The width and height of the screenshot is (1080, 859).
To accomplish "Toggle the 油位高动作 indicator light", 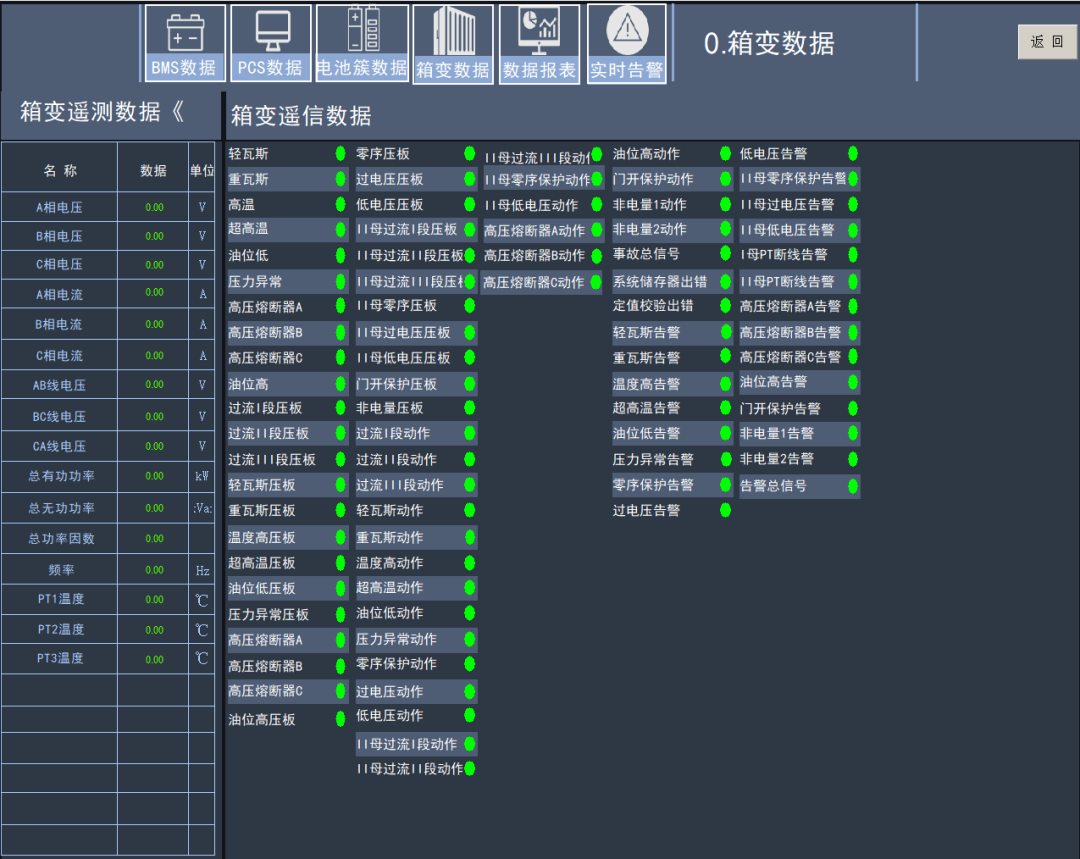I will point(725,154).
